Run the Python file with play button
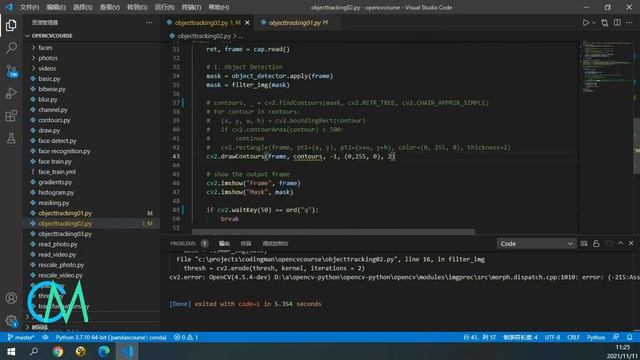 [586, 23]
